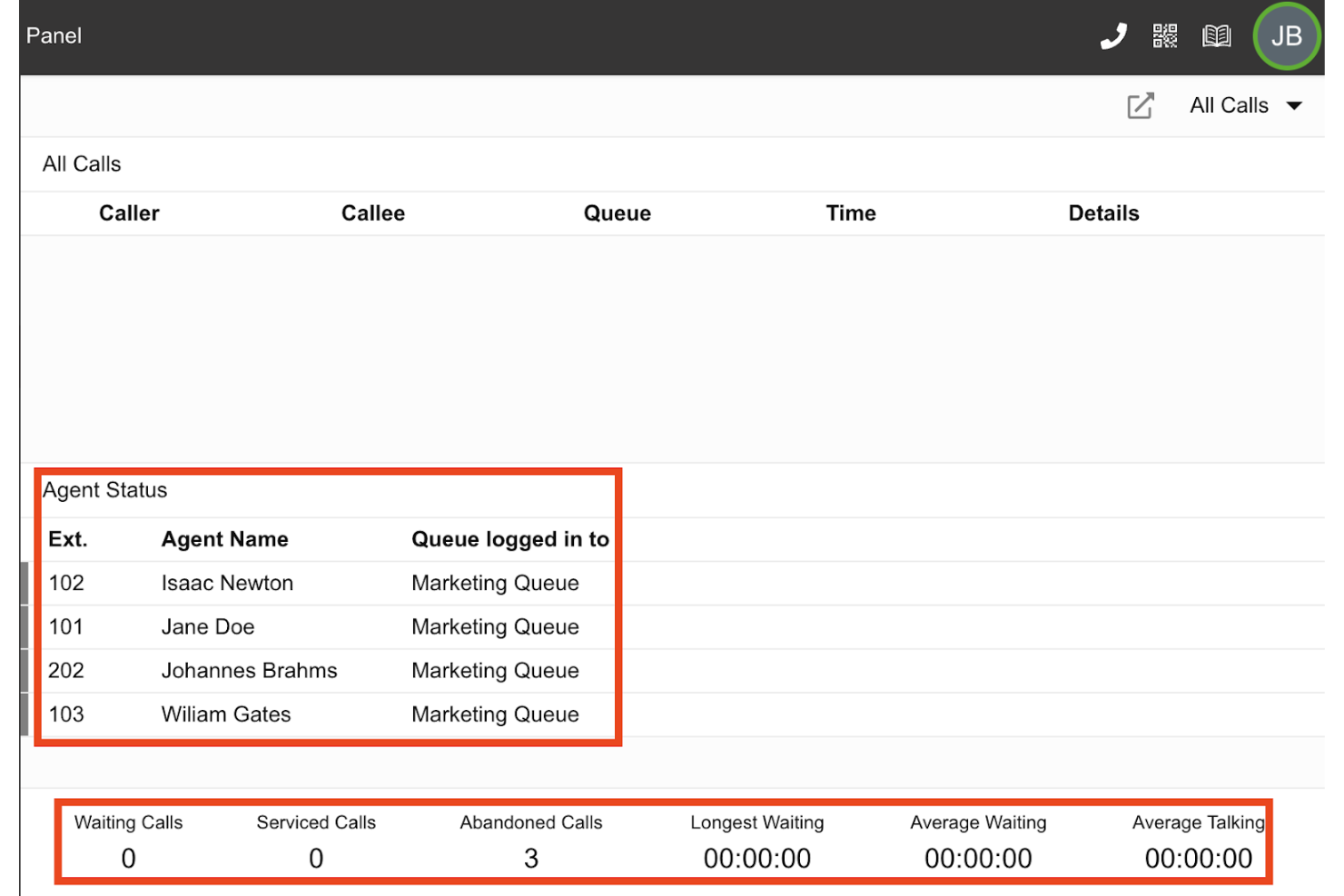Toggle Isaac Newton's status indicator bar

click(x=23, y=582)
